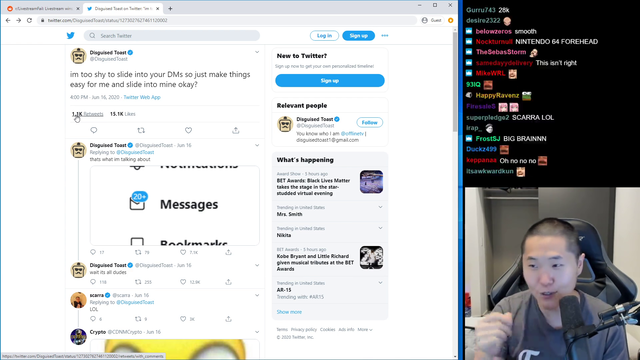This screenshot has height=360, width=640.
Task: Reply icon with 118 on 'wait its all dudes'
Action: click(x=93, y=282)
